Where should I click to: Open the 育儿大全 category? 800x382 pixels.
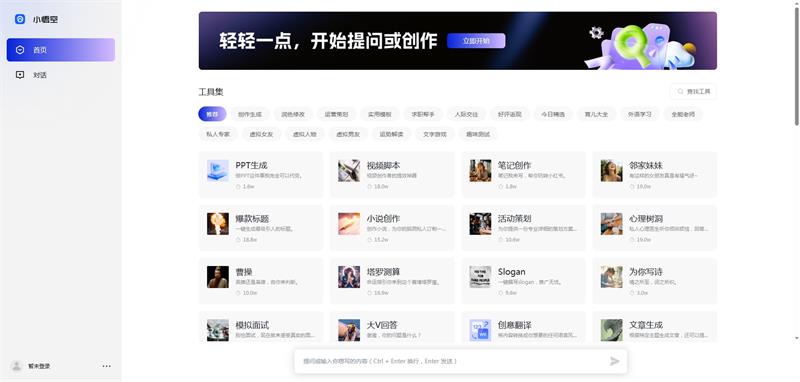596,114
